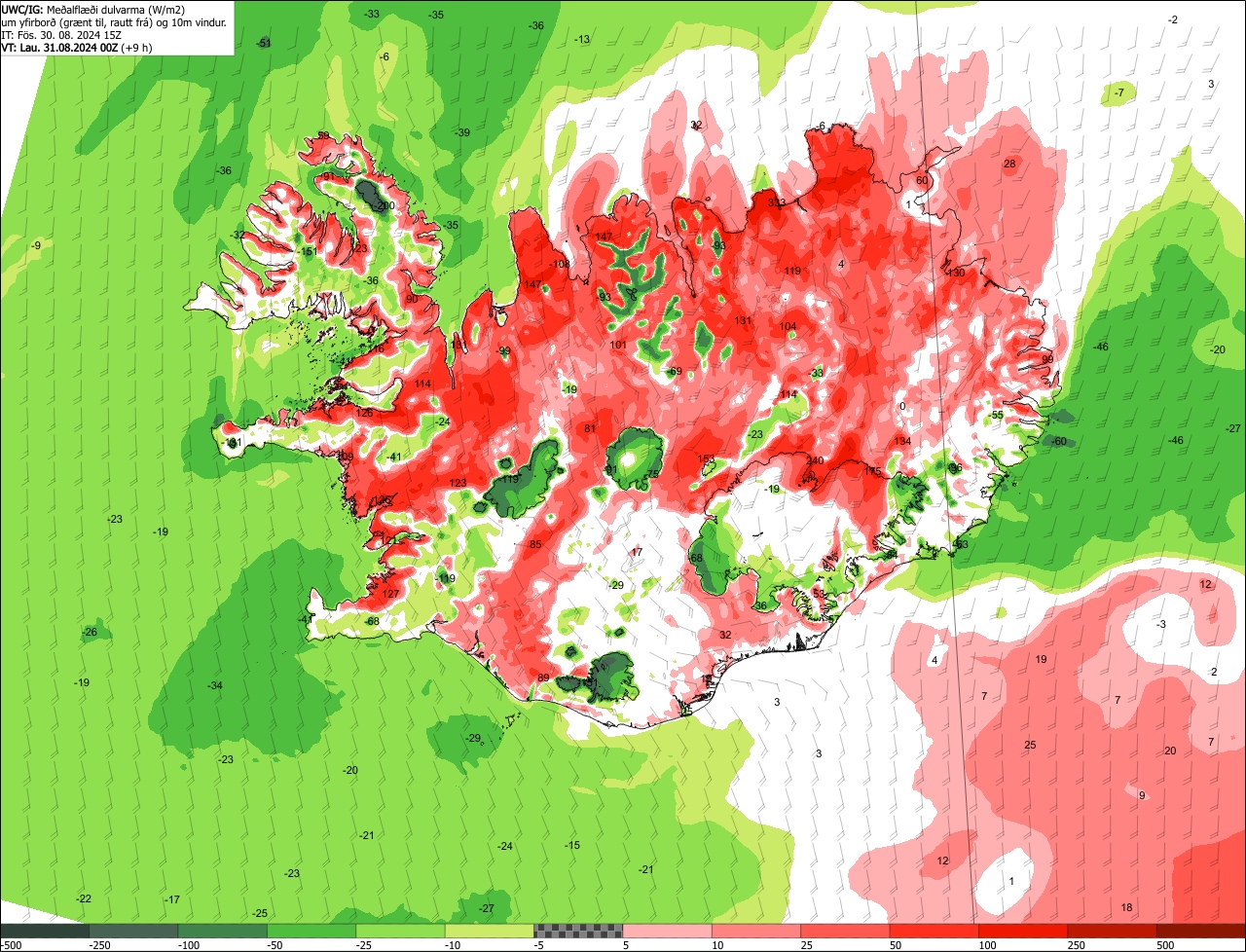
Task: Click the map value '28' in the northeast
Action: pyautogui.click(x=1009, y=164)
